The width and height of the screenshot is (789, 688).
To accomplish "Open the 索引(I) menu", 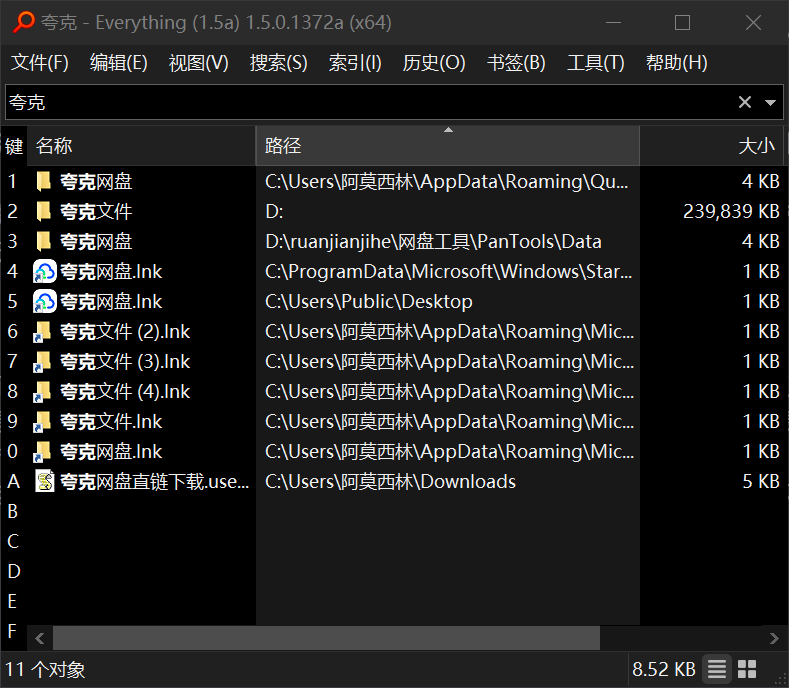I will click(x=355, y=63).
